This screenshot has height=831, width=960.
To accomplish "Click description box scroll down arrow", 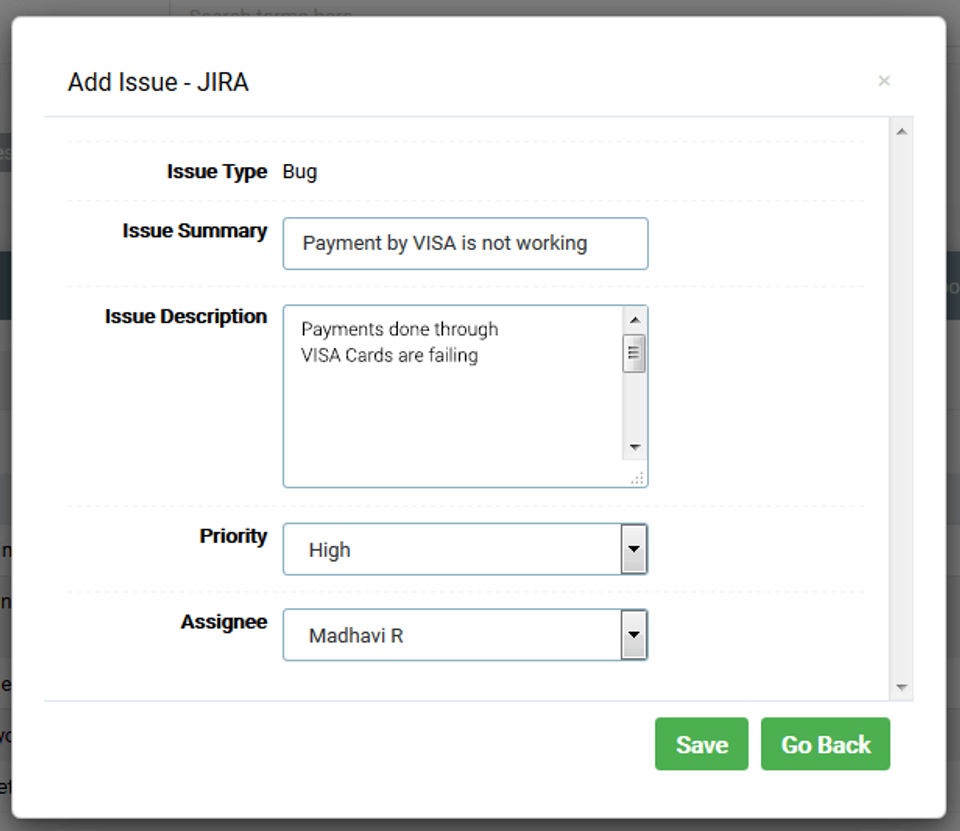I will tap(635, 447).
